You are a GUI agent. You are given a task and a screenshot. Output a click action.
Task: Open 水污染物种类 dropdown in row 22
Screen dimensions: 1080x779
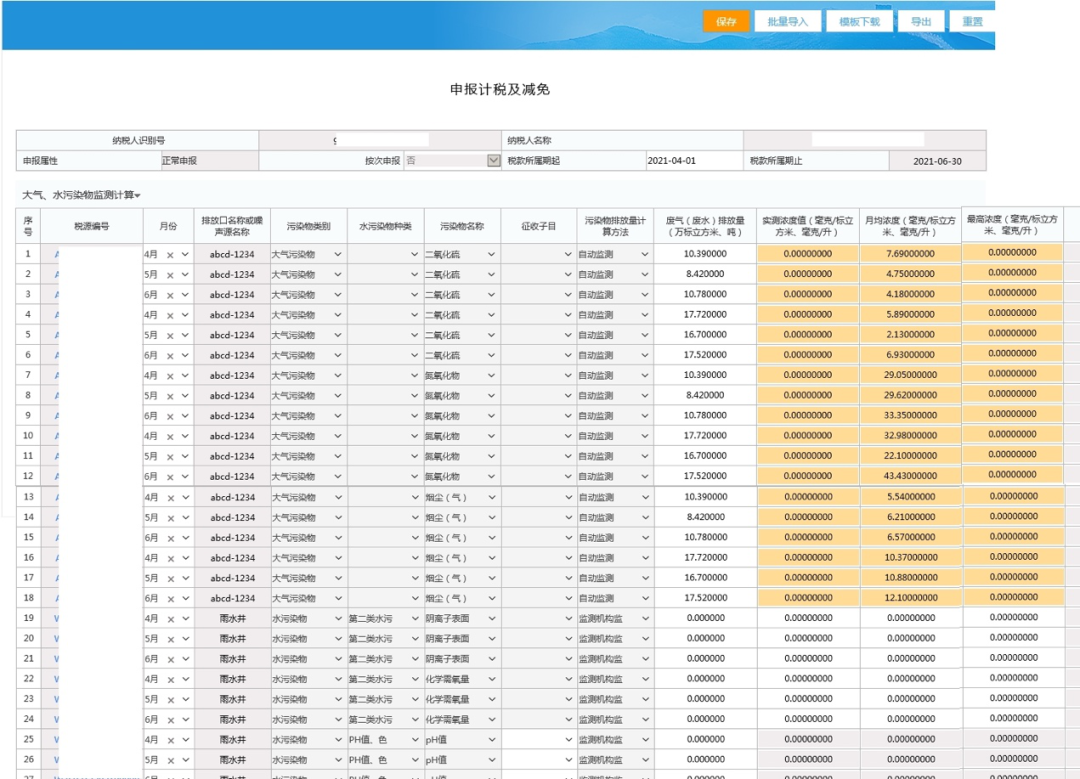tap(415, 679)
